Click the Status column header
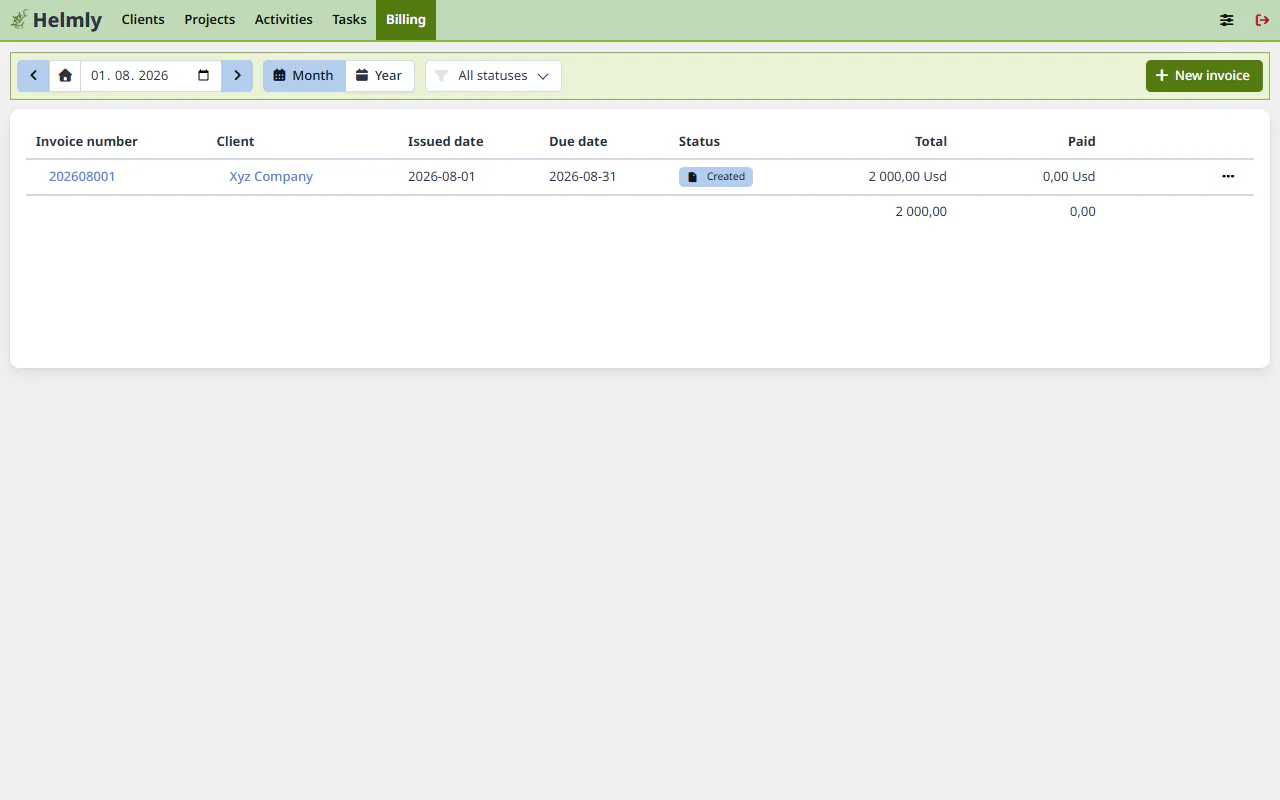This screenshot has width=1280, height=800. 699,141
